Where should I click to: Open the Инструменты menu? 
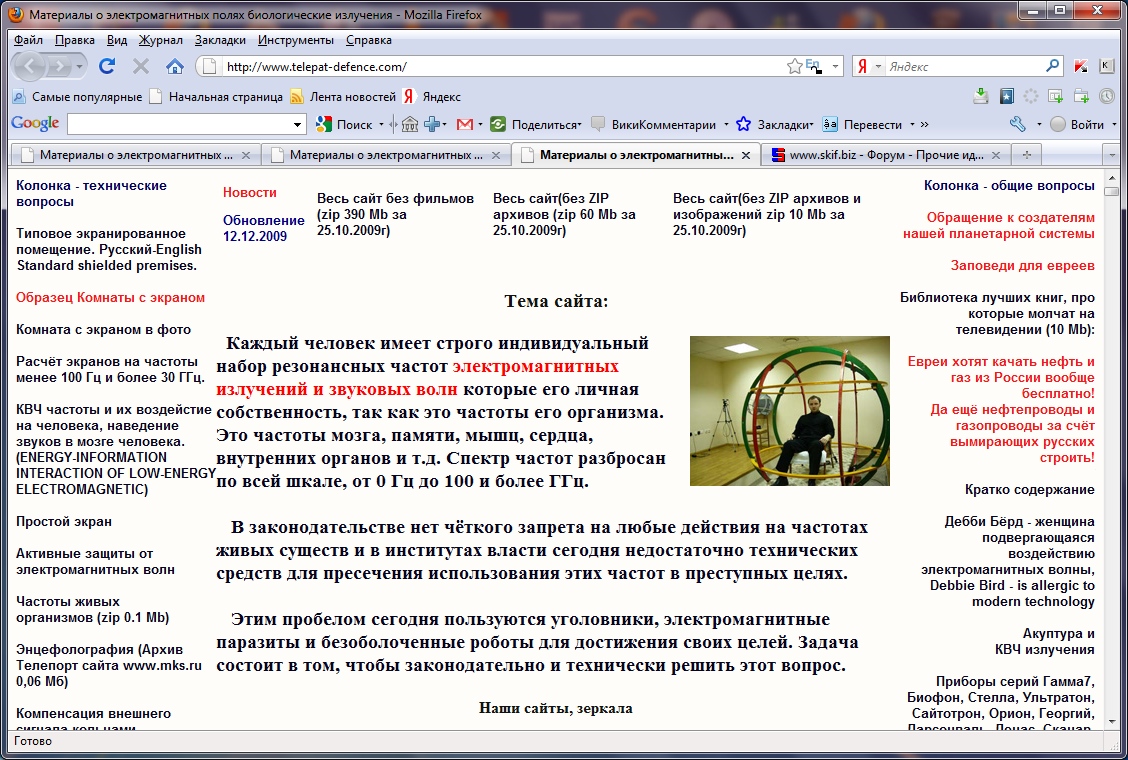click(x=295, y=40)
